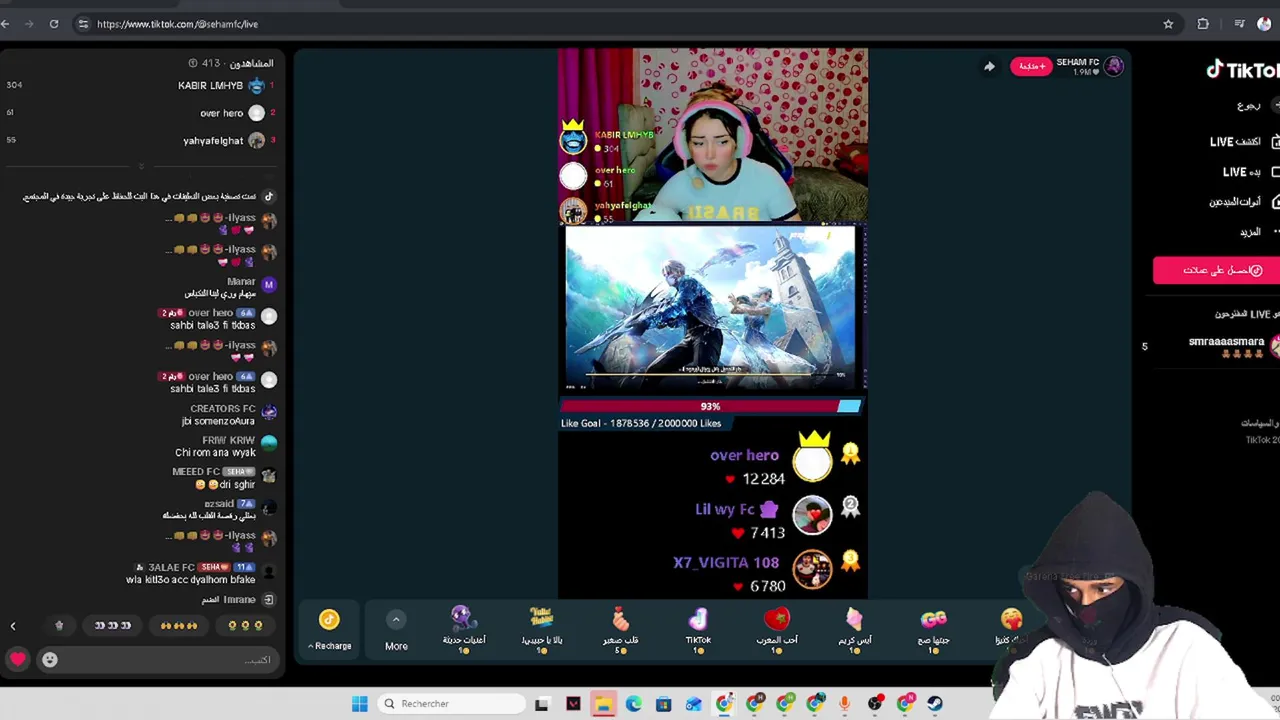Send the أحب المغرب heart gift

776,628
